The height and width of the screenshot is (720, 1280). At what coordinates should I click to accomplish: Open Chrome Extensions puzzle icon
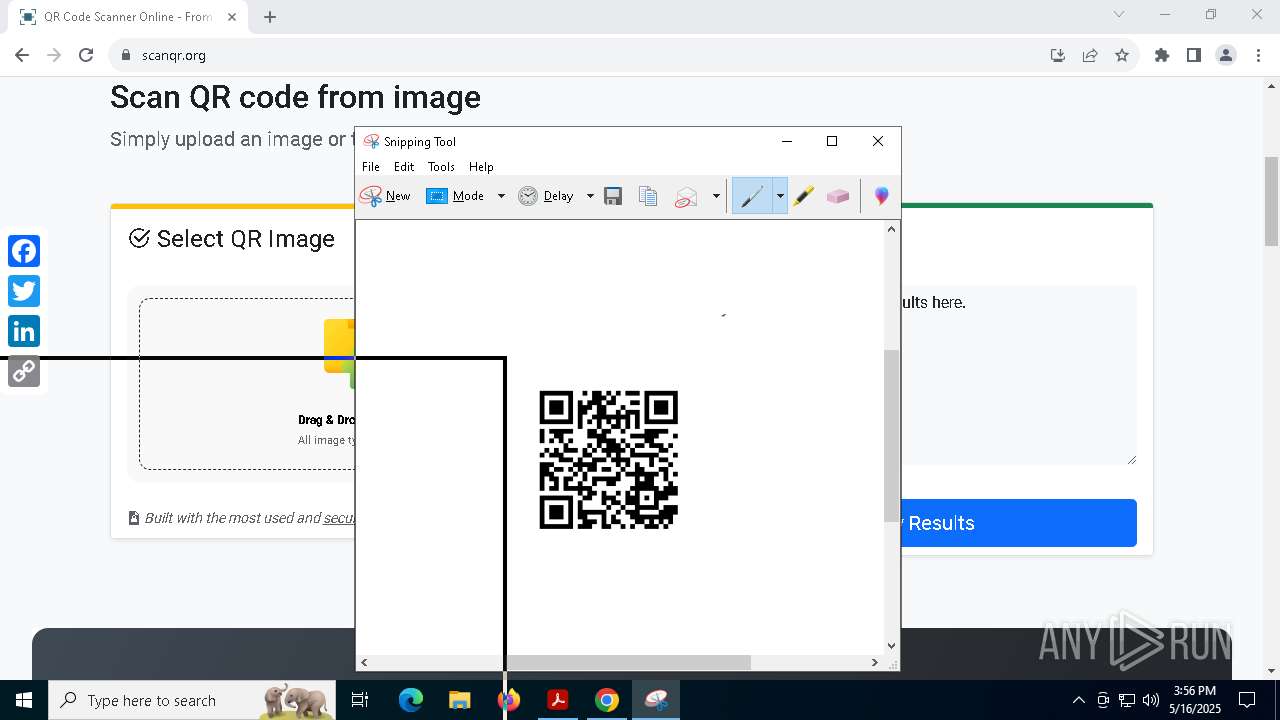click(x=1162, y=55)
